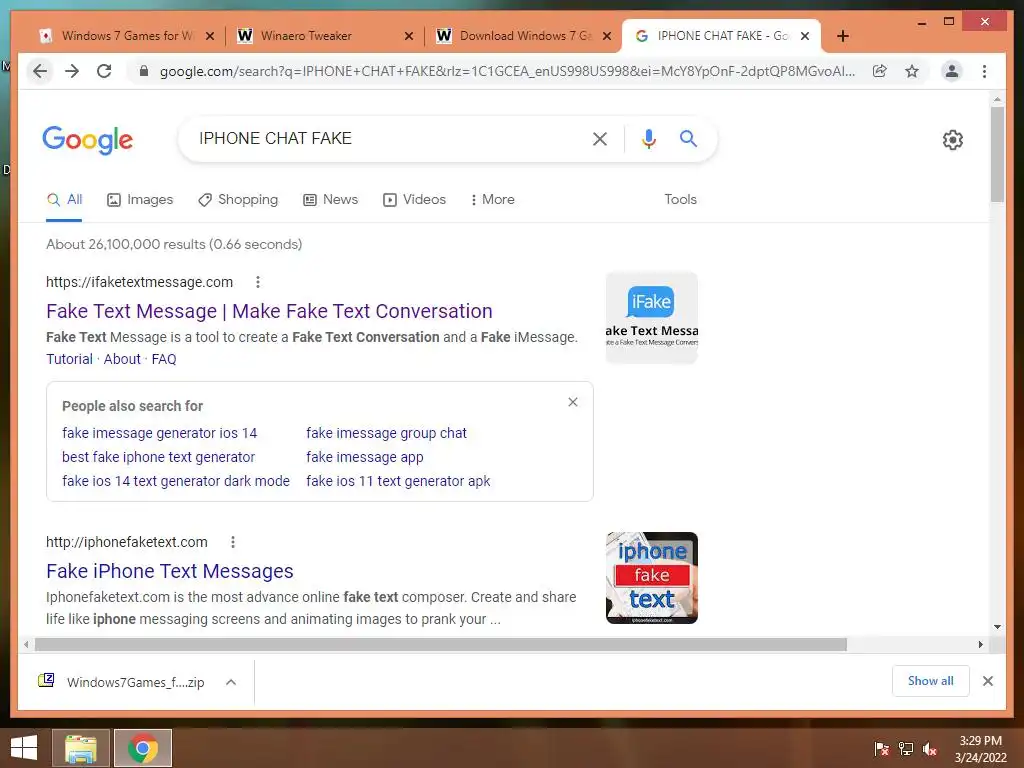
Task: Search fake imessage app
Action: (364, 457)
